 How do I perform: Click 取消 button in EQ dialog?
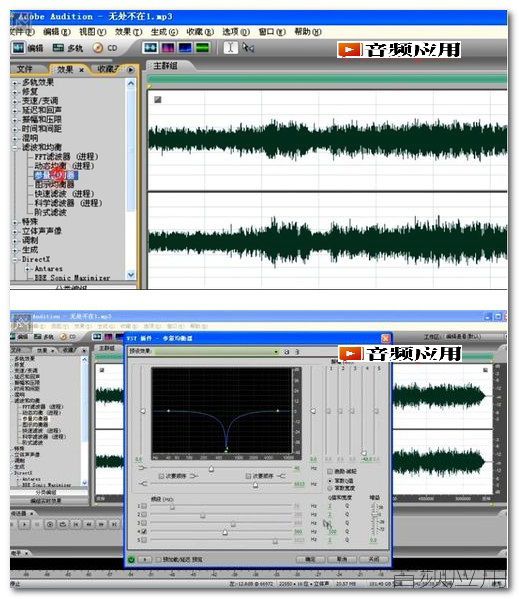tap(342, 559)
